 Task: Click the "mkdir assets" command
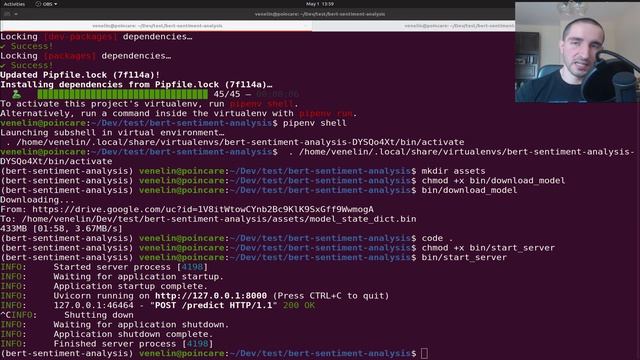[453, 171]
